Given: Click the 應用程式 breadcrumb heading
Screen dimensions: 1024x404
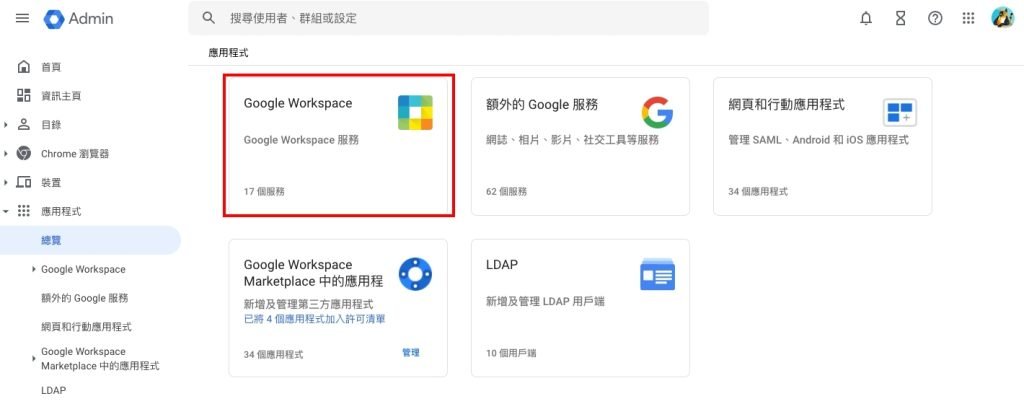Looking at the screenshot, I should coord(229,53).
